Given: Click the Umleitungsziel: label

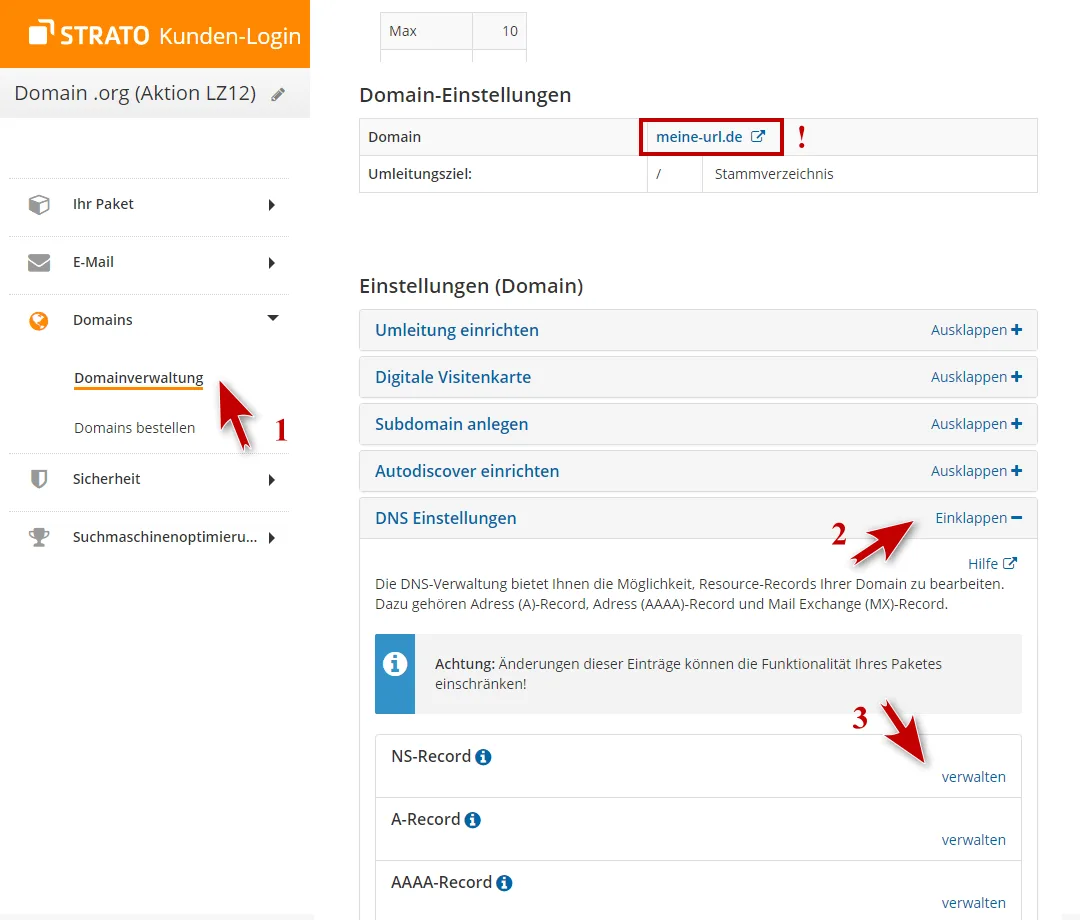Looking at the screenshot, I should (419, 174).
